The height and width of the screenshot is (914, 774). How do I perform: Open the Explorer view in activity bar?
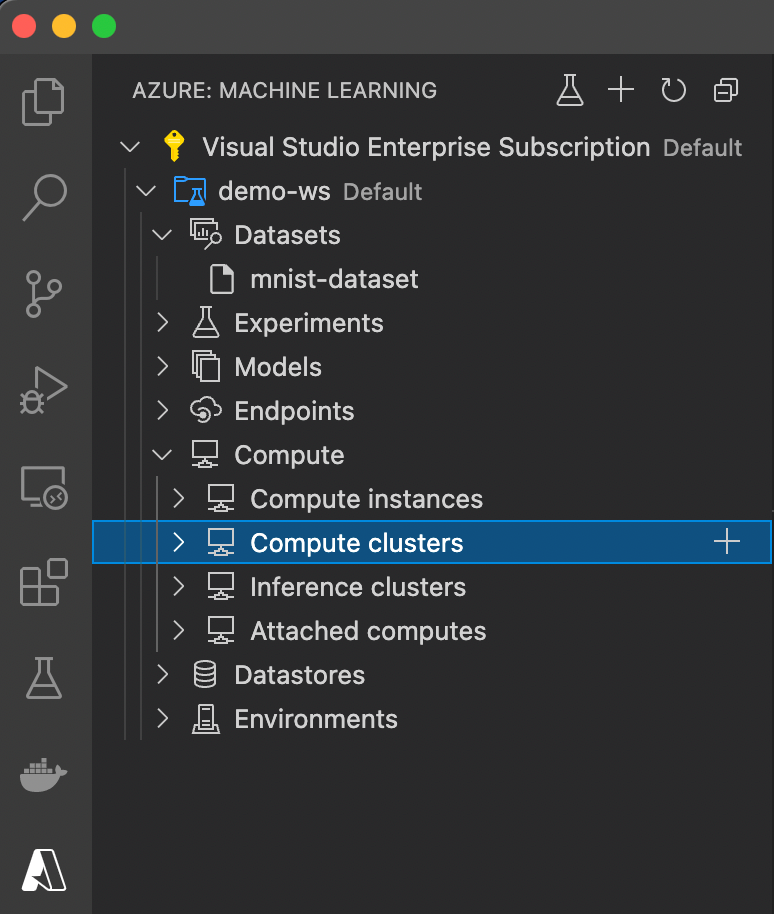pyautogui.click(x=43, y=102)
